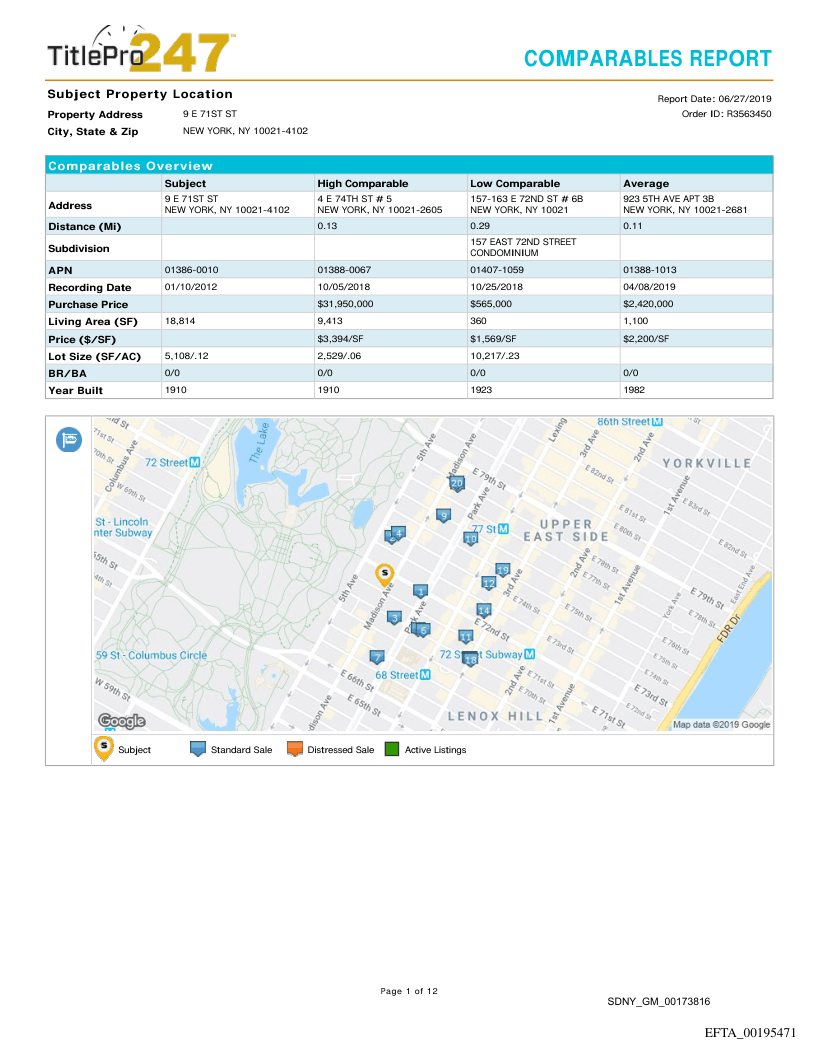
Task: Click comparable marker 7 on the map
Action: [x=377, y=657]
